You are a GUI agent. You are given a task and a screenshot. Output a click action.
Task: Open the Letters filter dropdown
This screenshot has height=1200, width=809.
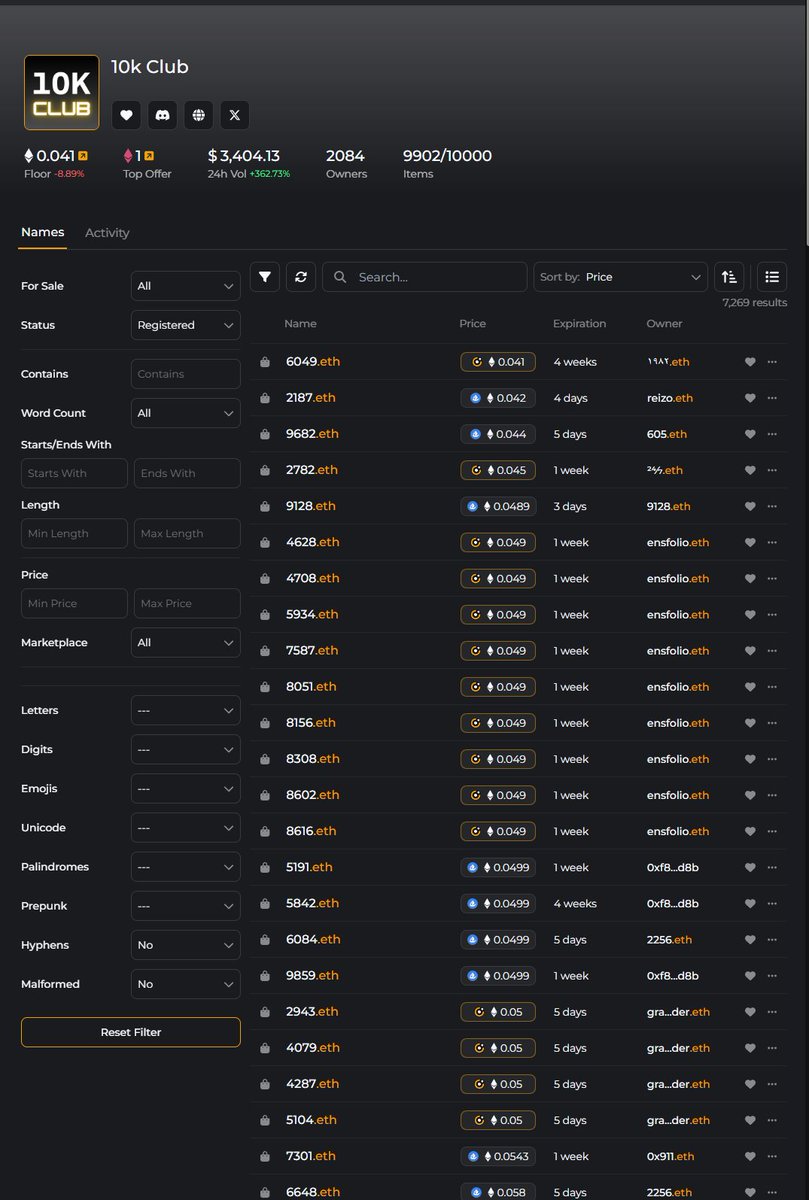[x=186, y=710]
